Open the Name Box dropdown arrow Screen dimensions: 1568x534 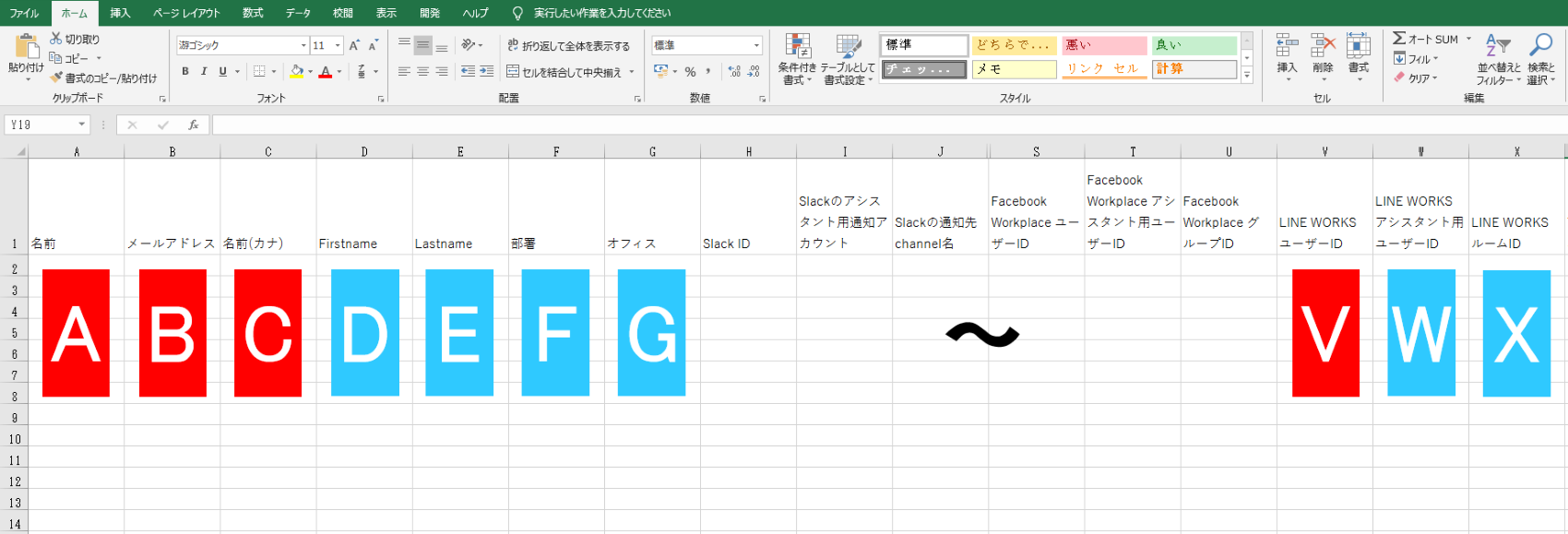[82, 125]
